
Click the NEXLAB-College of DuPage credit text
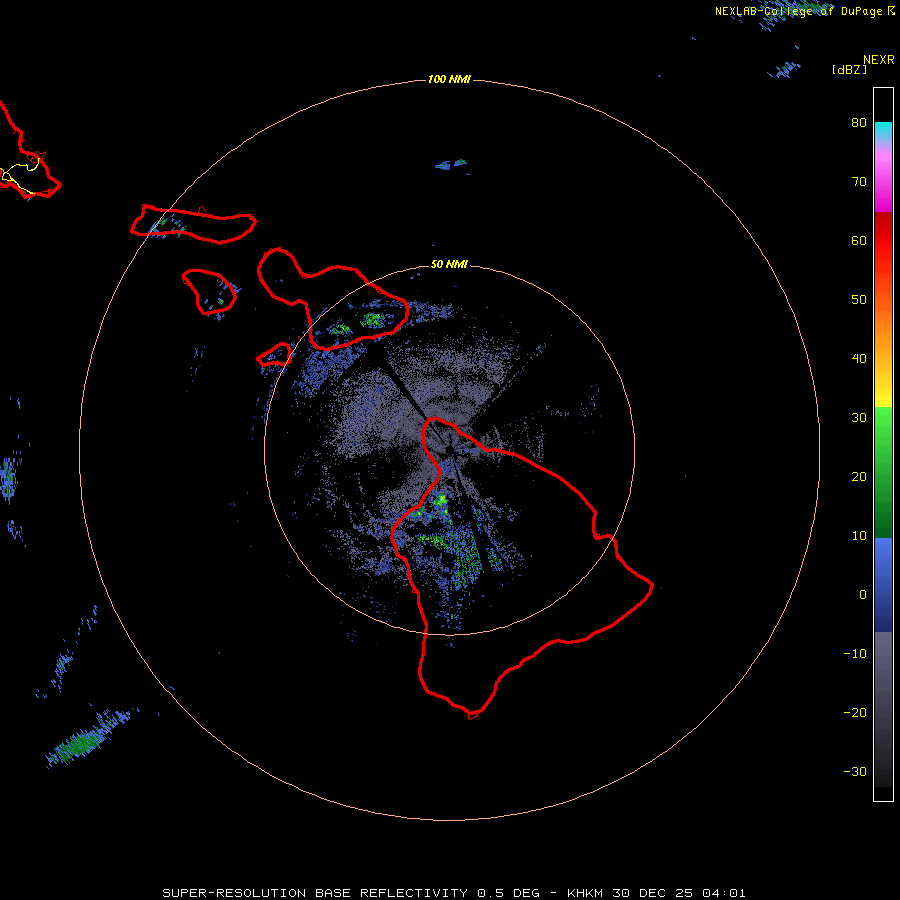coord(804,11)
